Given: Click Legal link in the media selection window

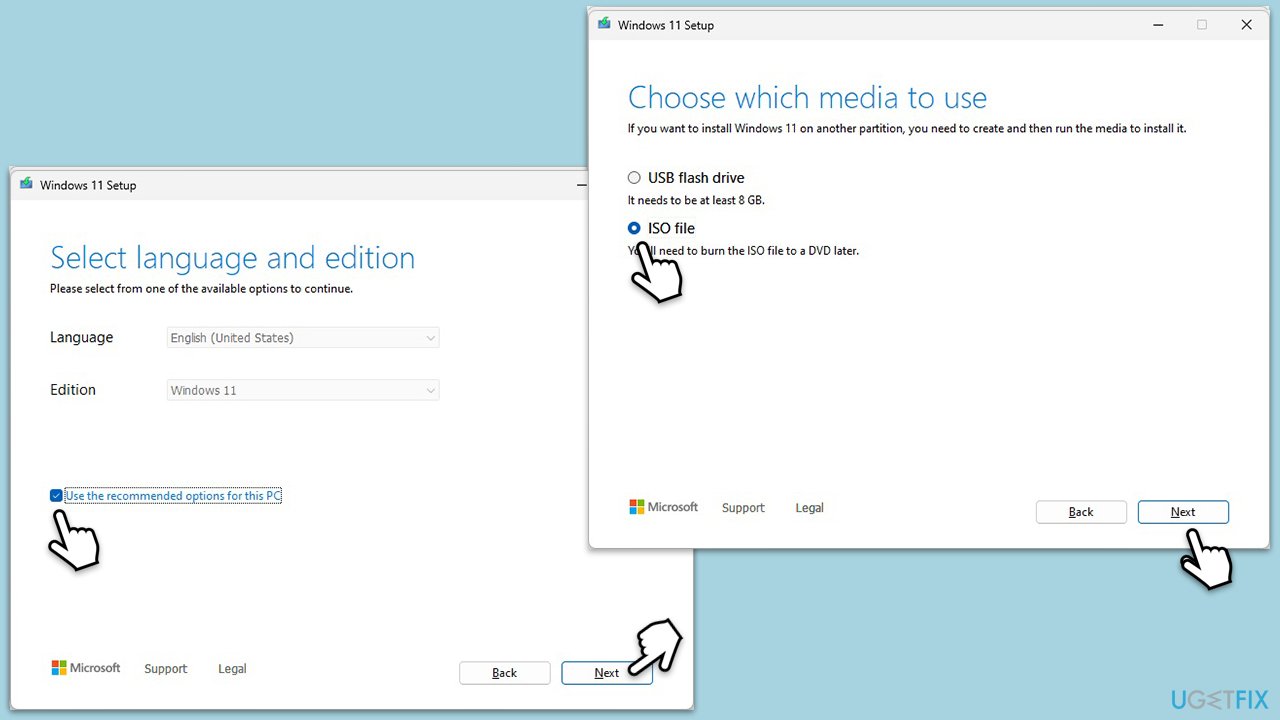Looking at the screenshot, I should 809,508.
